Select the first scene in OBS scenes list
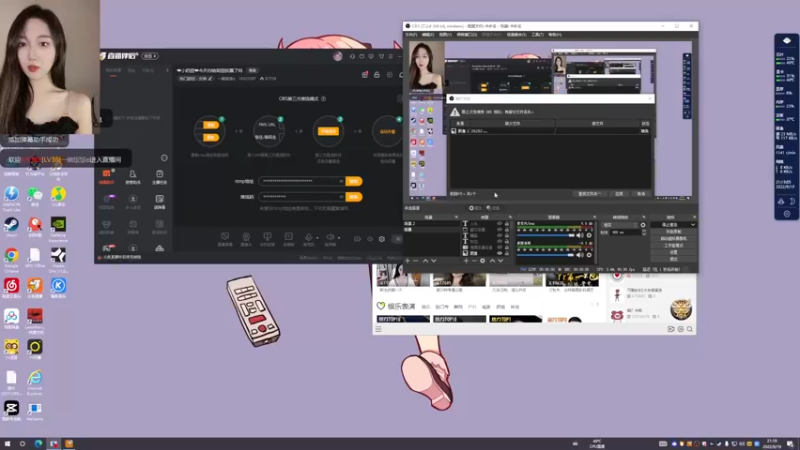 [432, 223]
